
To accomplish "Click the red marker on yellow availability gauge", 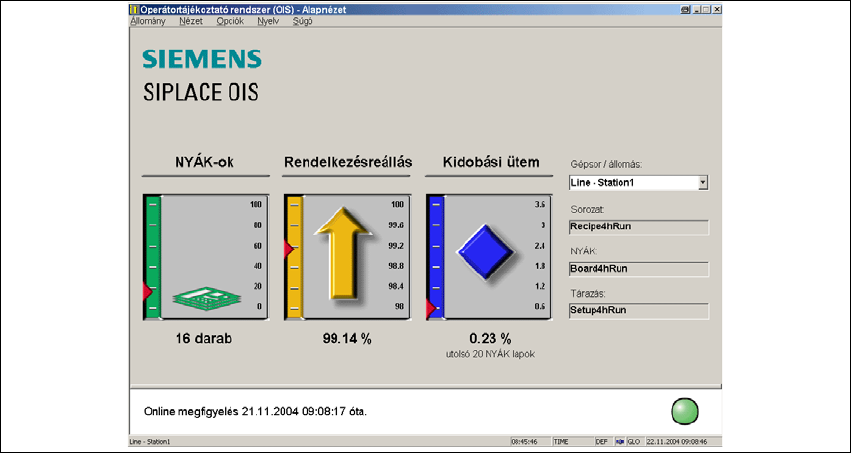I will 288,249.
